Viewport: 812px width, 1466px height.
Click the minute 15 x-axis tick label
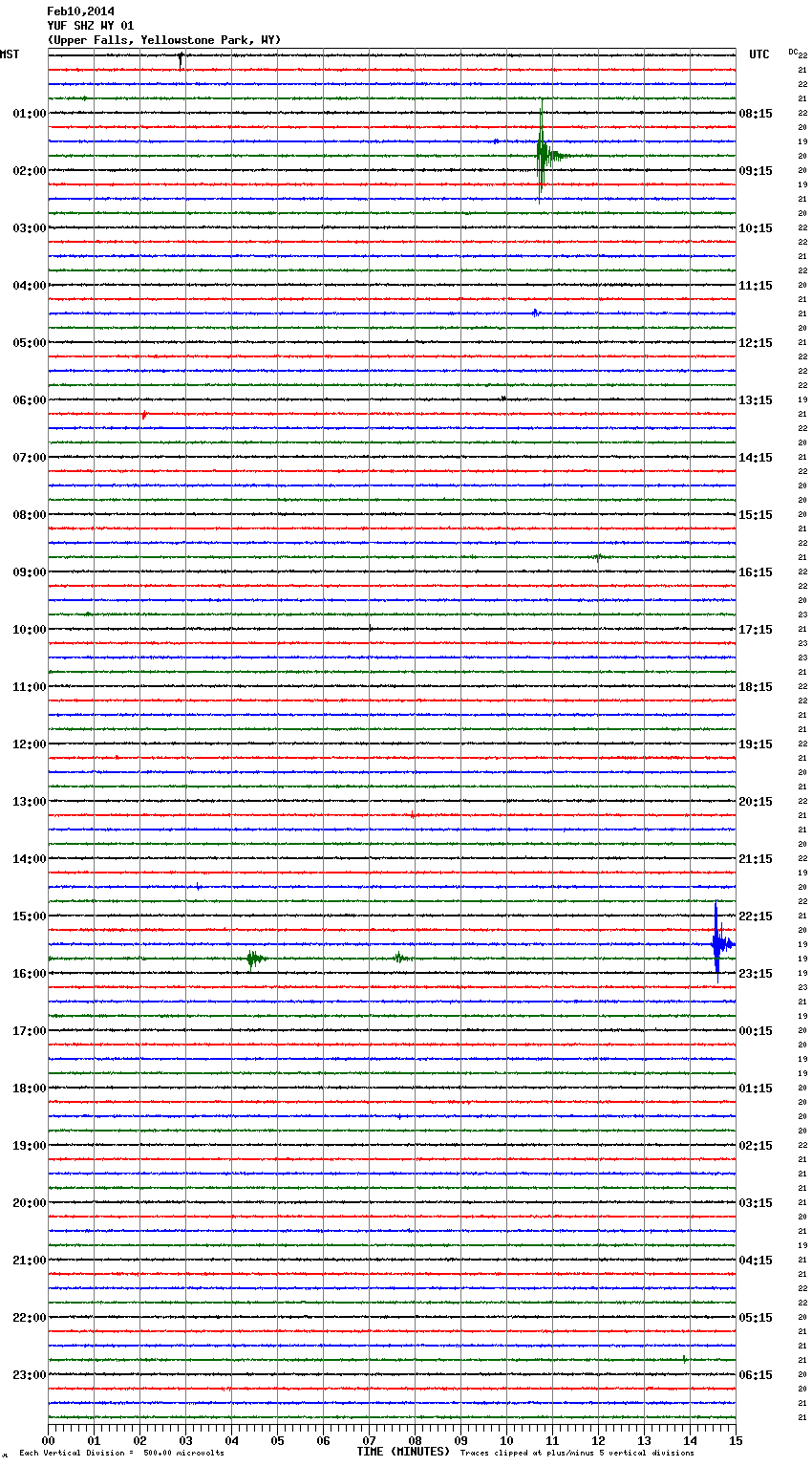coord(736,1441)
